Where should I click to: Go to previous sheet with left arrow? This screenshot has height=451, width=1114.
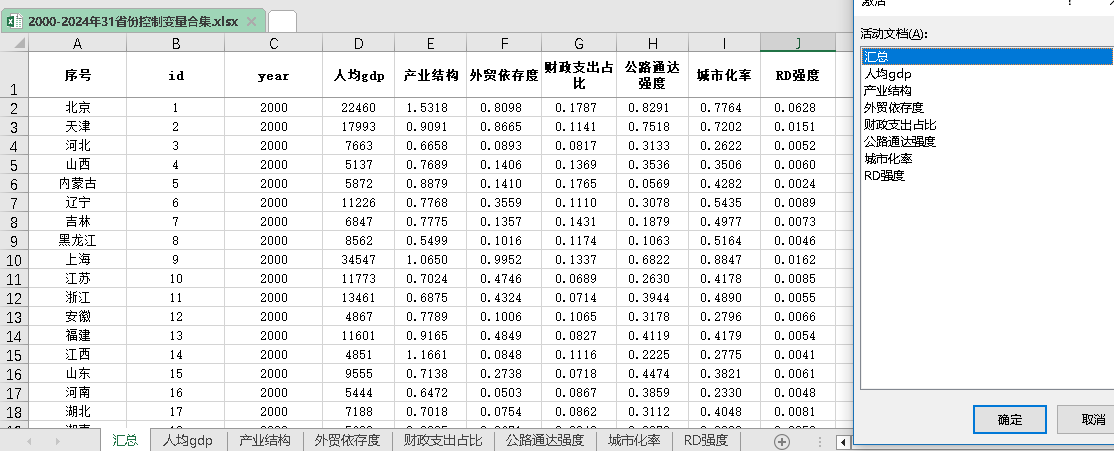29,442
